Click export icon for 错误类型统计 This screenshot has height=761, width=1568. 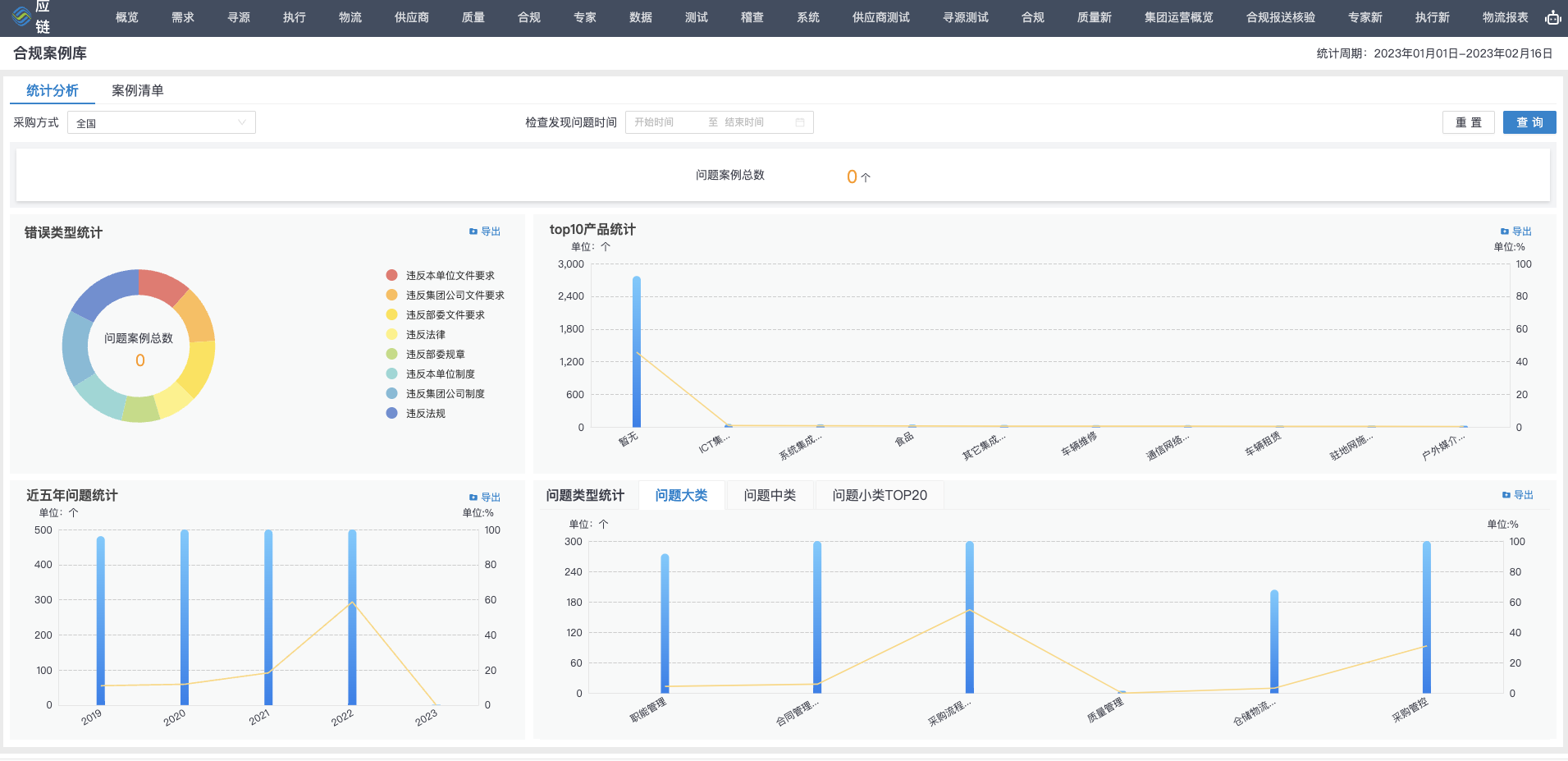[x=473, y=232]
